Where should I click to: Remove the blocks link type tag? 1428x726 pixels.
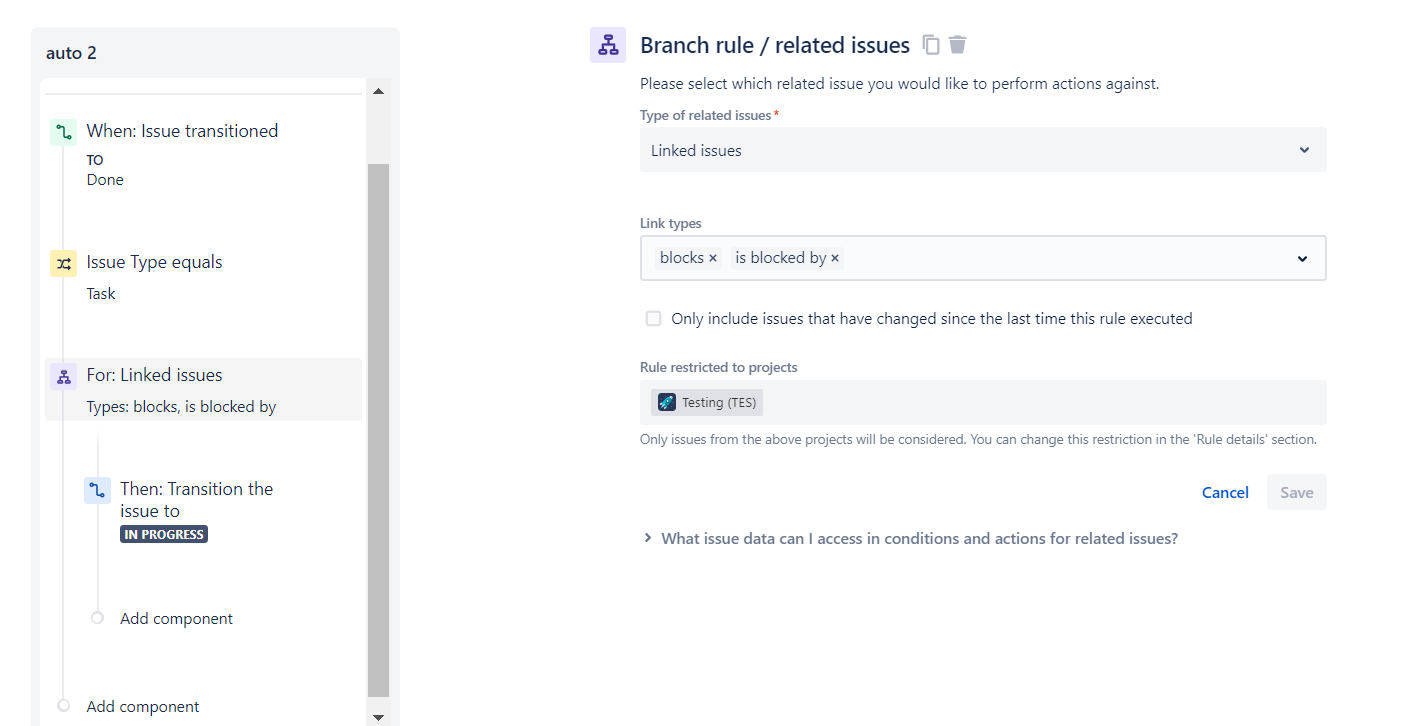(x=713, y=257)
